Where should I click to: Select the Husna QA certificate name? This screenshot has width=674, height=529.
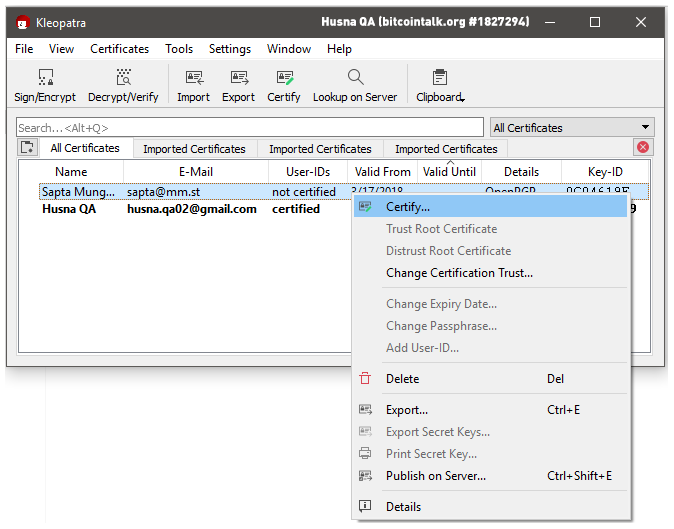(69, 209)
